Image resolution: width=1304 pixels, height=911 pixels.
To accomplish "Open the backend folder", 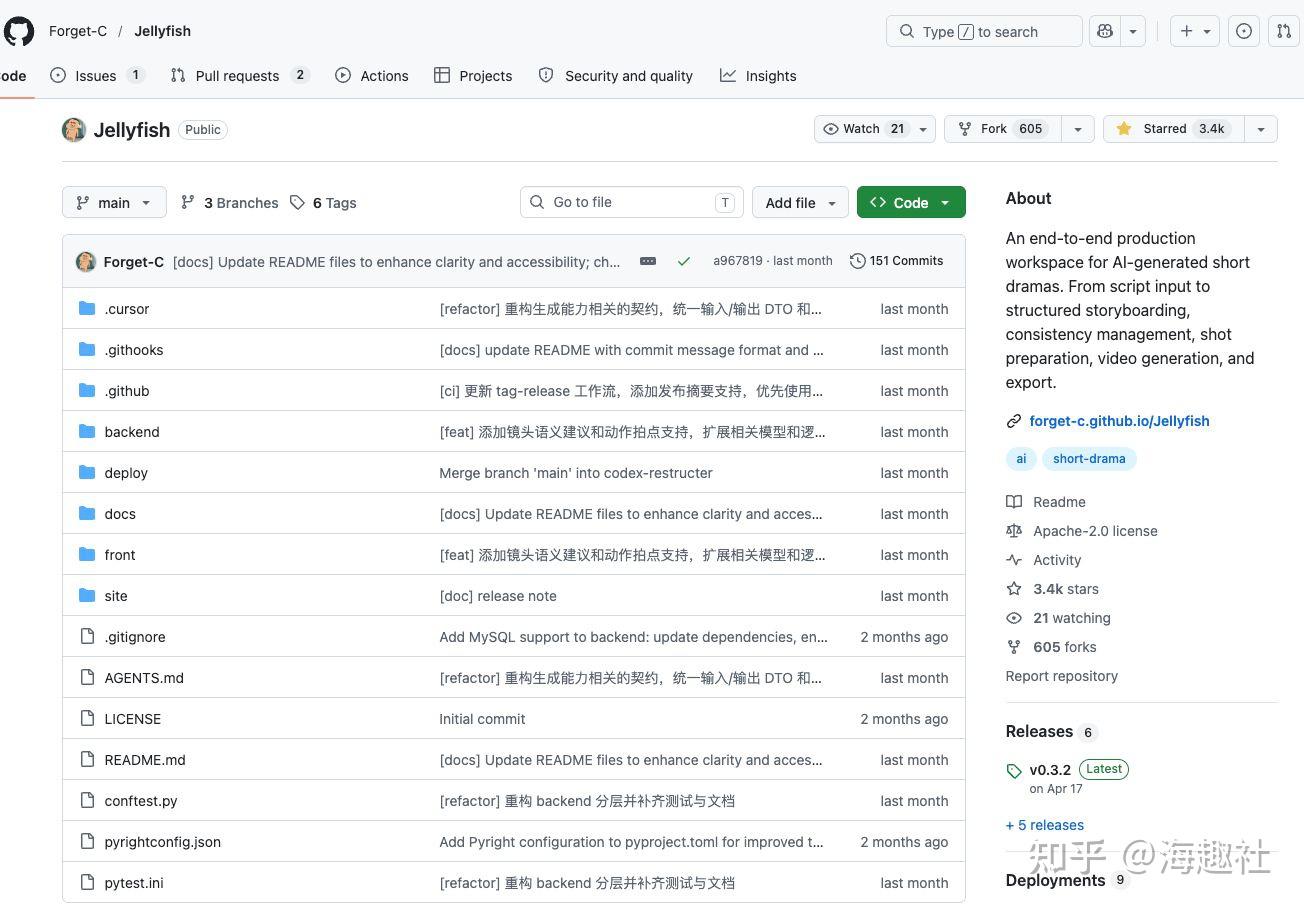I will [132, 432].
